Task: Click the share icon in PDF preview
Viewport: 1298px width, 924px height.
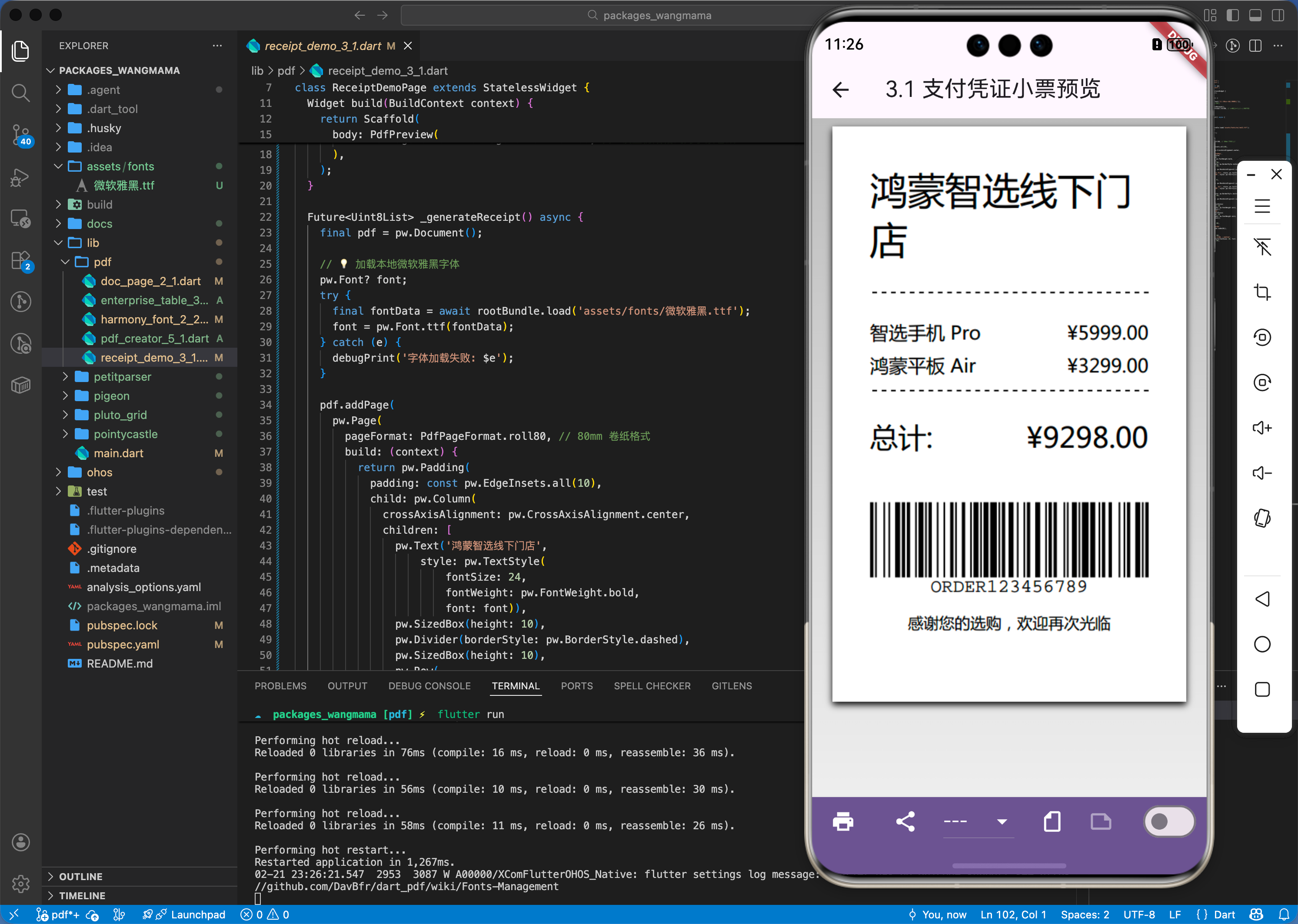Action: click(905, 821)
